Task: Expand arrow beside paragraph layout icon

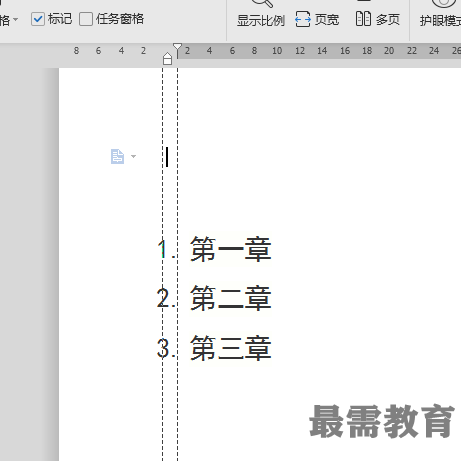Action: [133, 156]
